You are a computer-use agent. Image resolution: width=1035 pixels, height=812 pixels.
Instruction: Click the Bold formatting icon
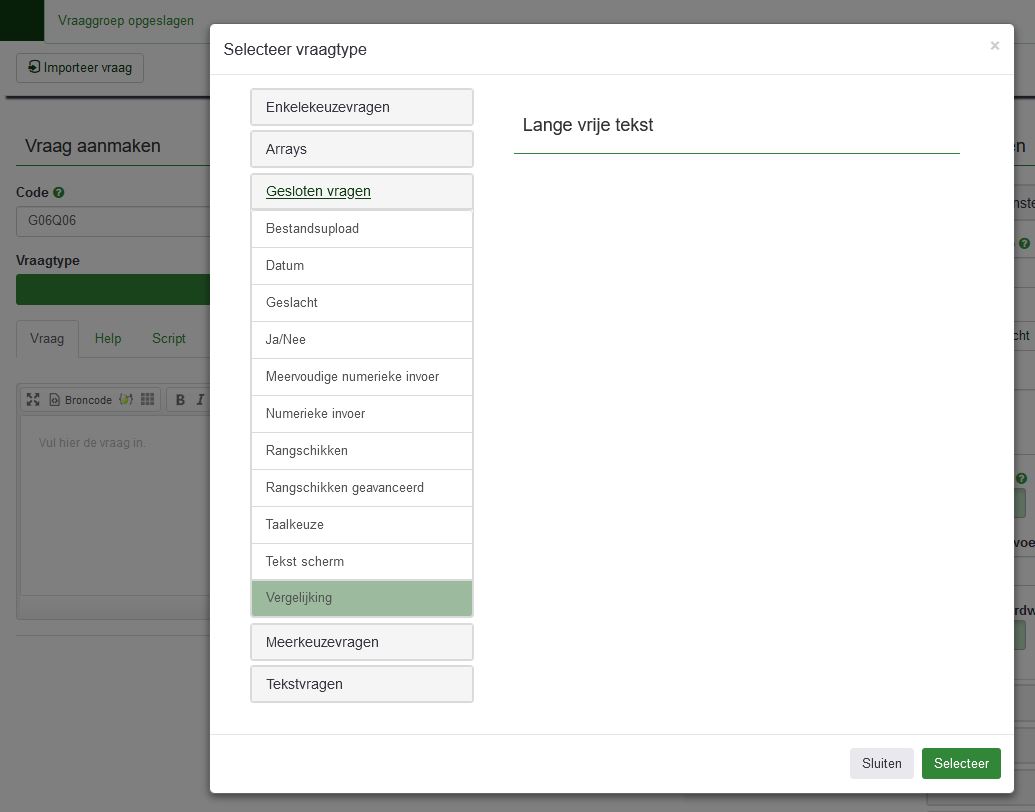pyautogui.click(x=180, y=400)
